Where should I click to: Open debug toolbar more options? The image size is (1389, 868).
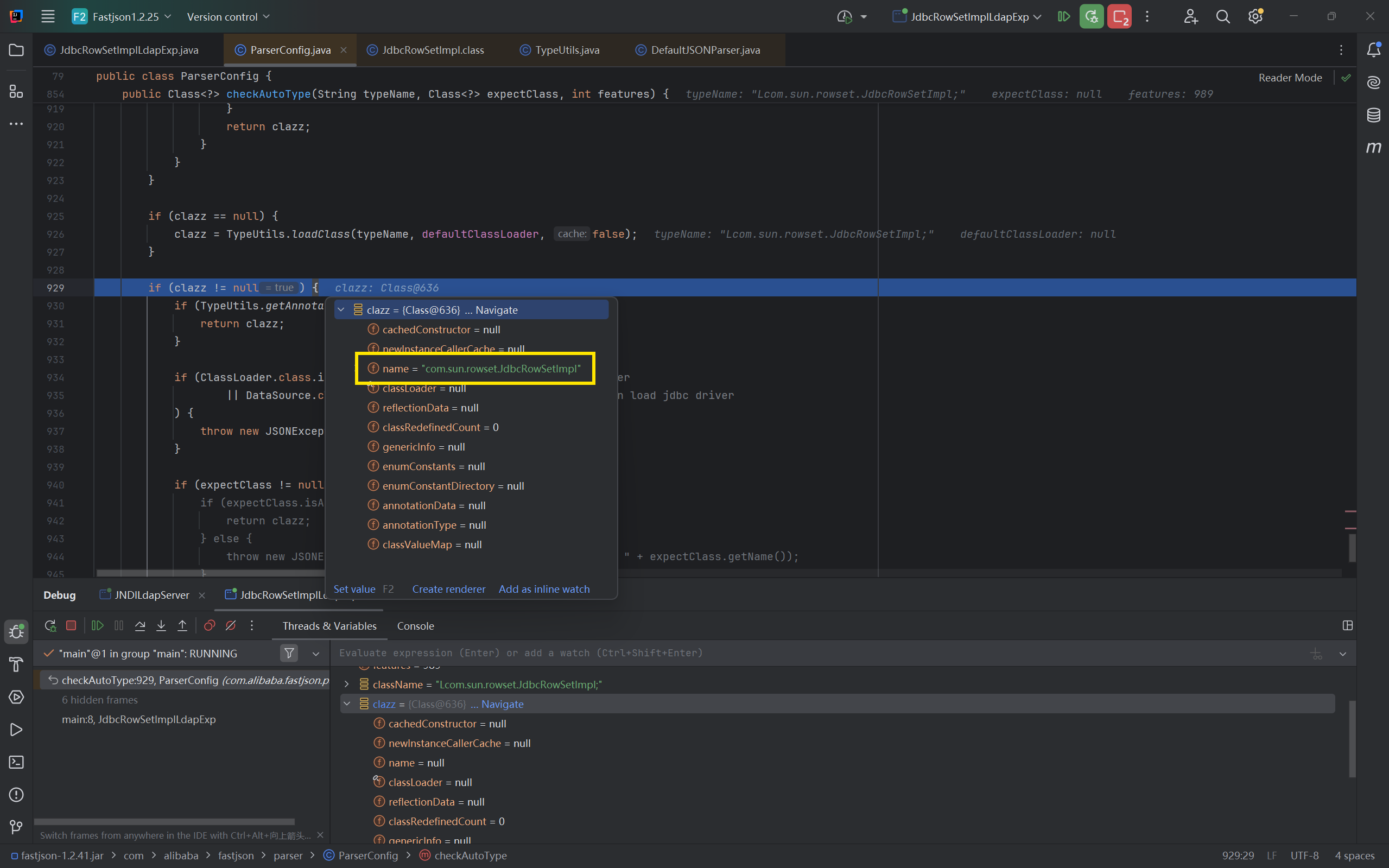pyautogui.click(x=251, y=626)
